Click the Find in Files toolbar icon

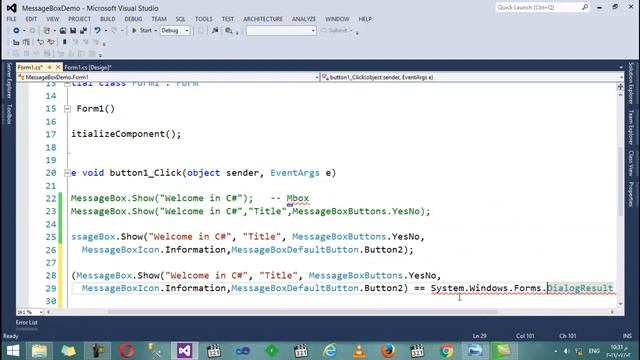229,31
